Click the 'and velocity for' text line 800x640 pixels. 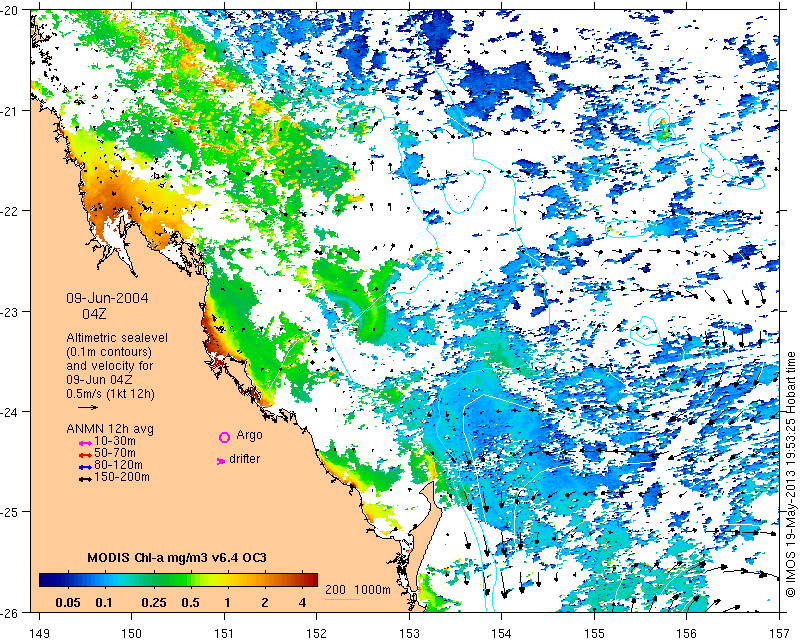click(110, 366)
